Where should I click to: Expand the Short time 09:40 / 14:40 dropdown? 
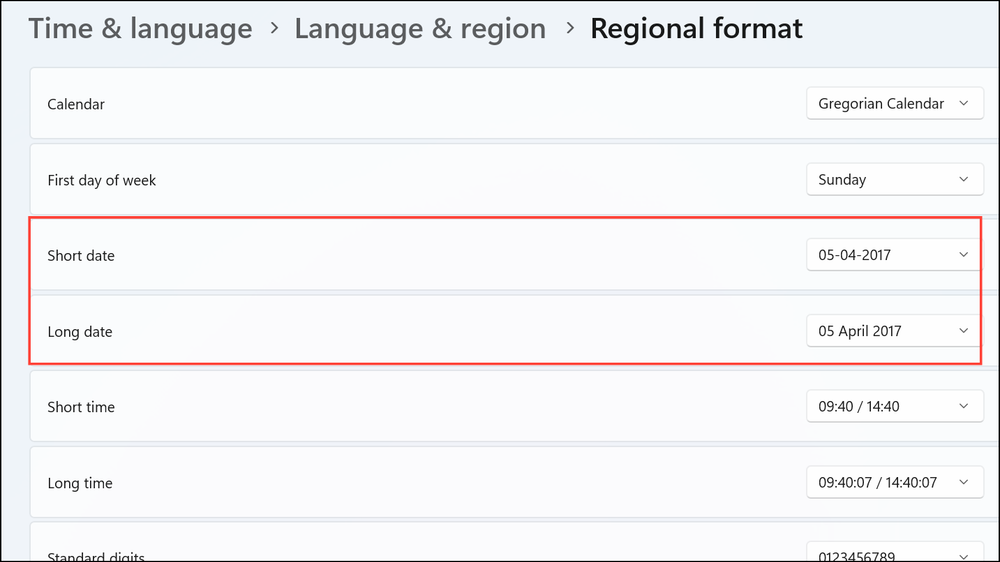click(894, 407)
